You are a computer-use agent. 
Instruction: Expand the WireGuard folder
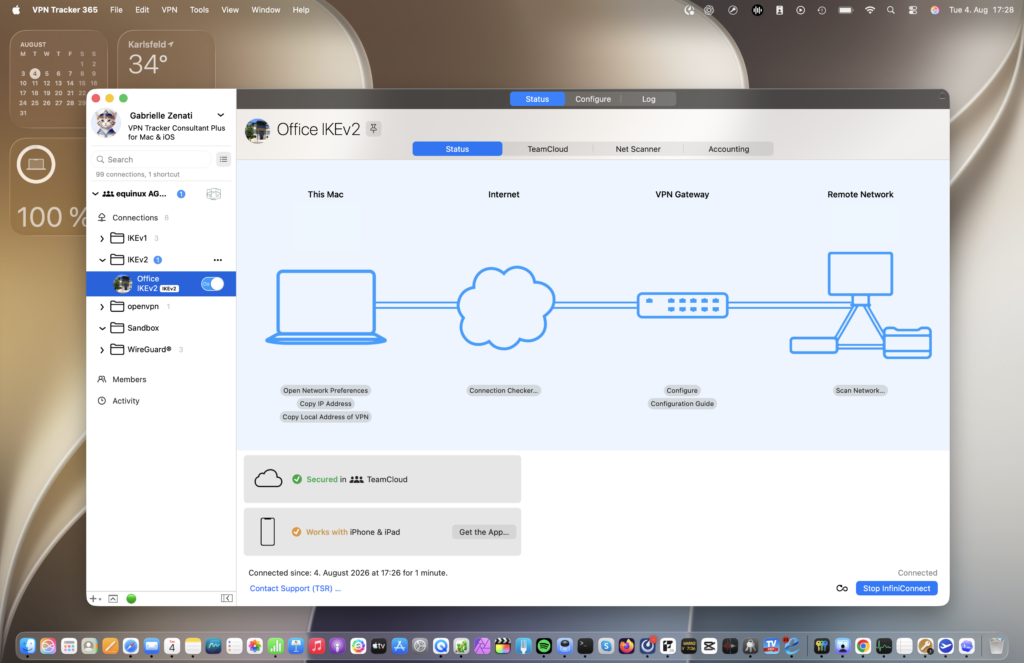pyautogui.click(x=102, y=349)
